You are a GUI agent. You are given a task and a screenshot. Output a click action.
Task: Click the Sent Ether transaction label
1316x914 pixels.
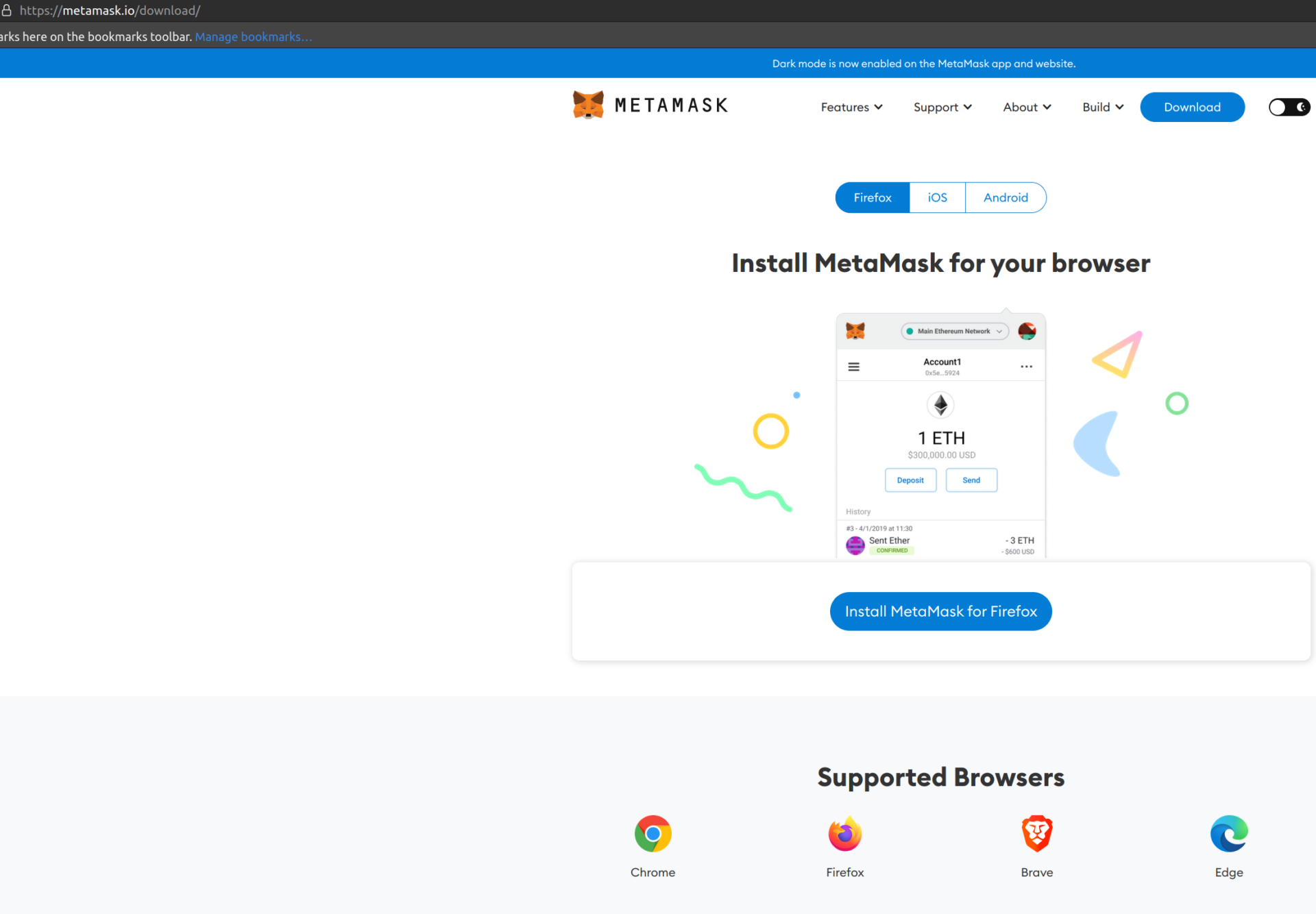889,540
